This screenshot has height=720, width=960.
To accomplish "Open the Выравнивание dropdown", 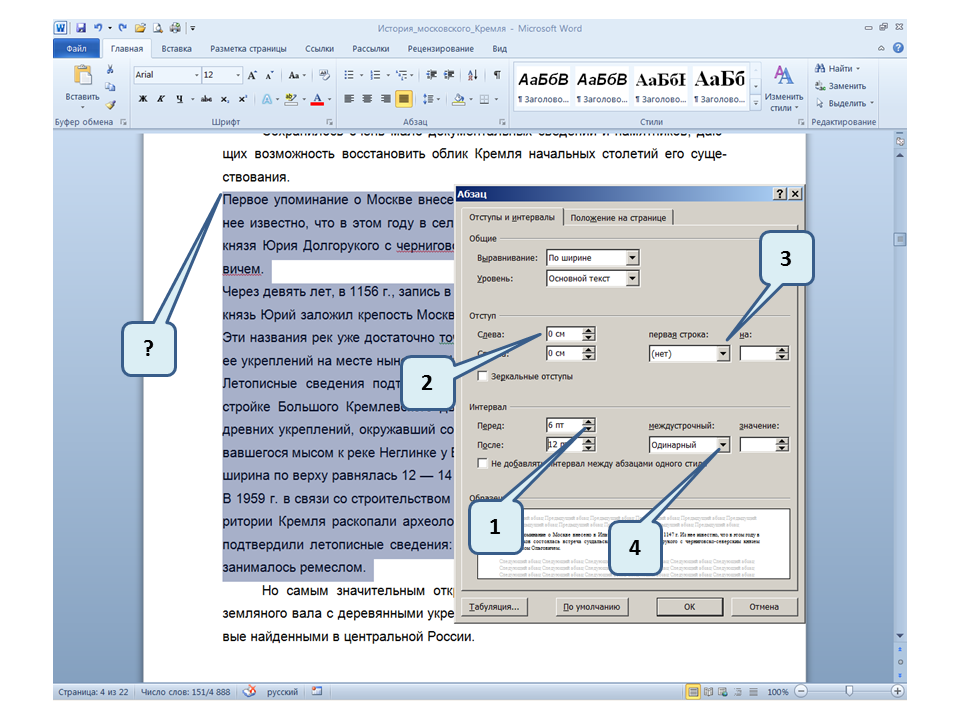I will pos(632,258).
